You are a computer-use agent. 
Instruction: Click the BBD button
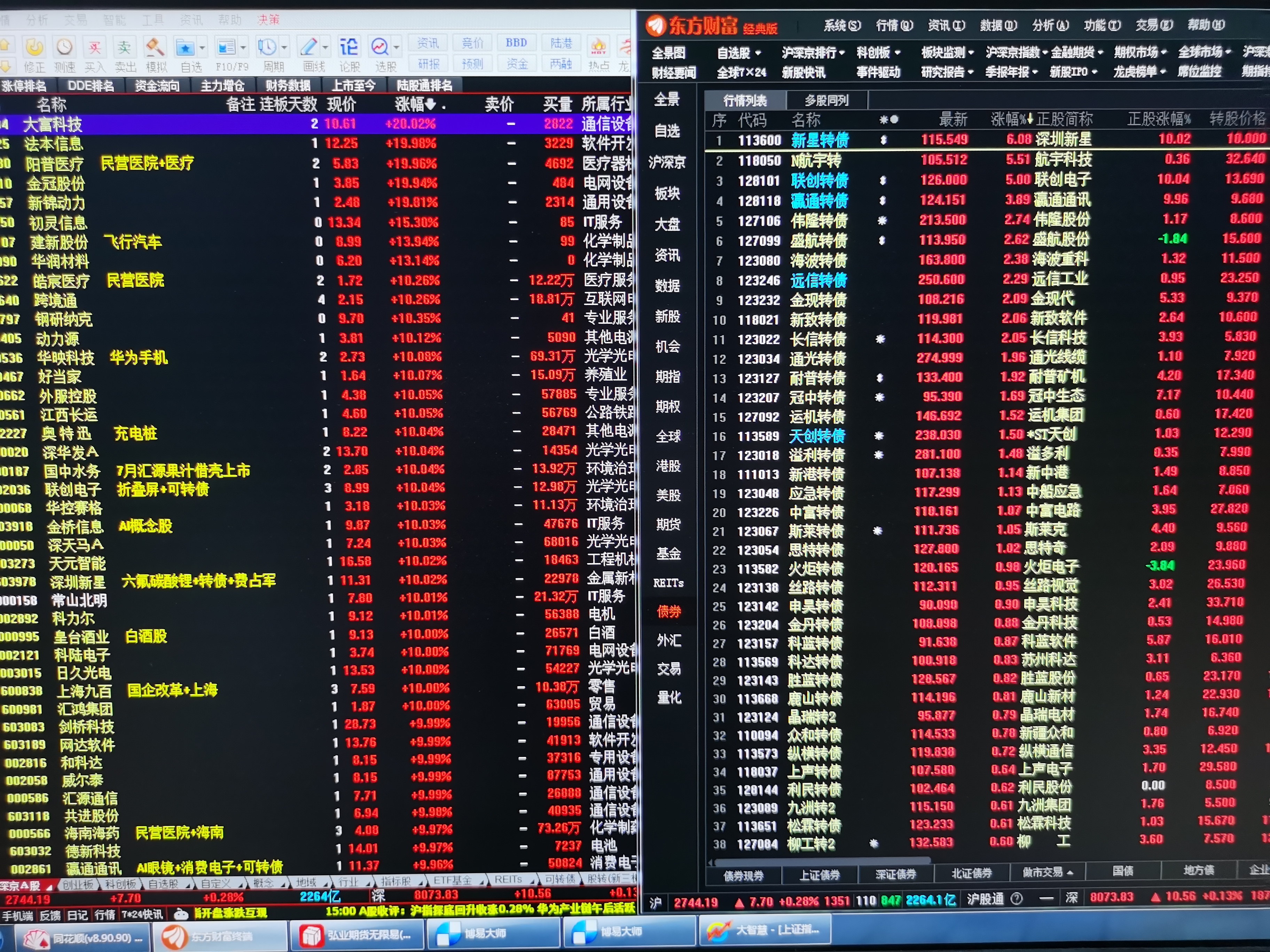[x=516, y=42]
